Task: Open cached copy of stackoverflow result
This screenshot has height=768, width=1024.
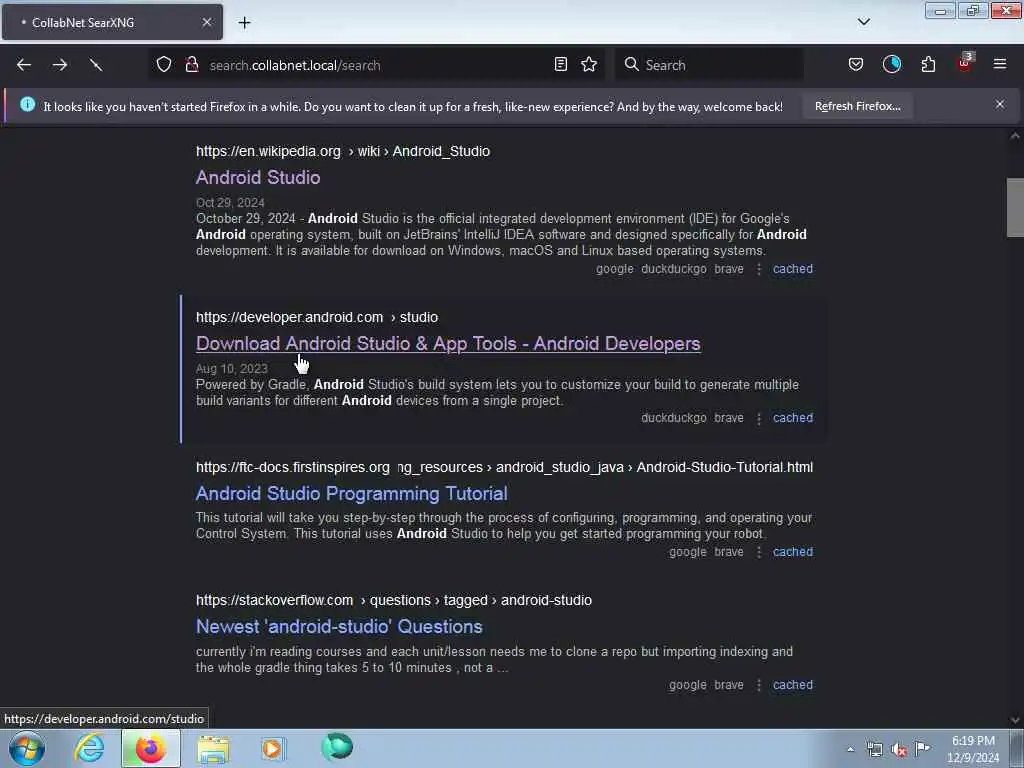Action: (793, 685)
